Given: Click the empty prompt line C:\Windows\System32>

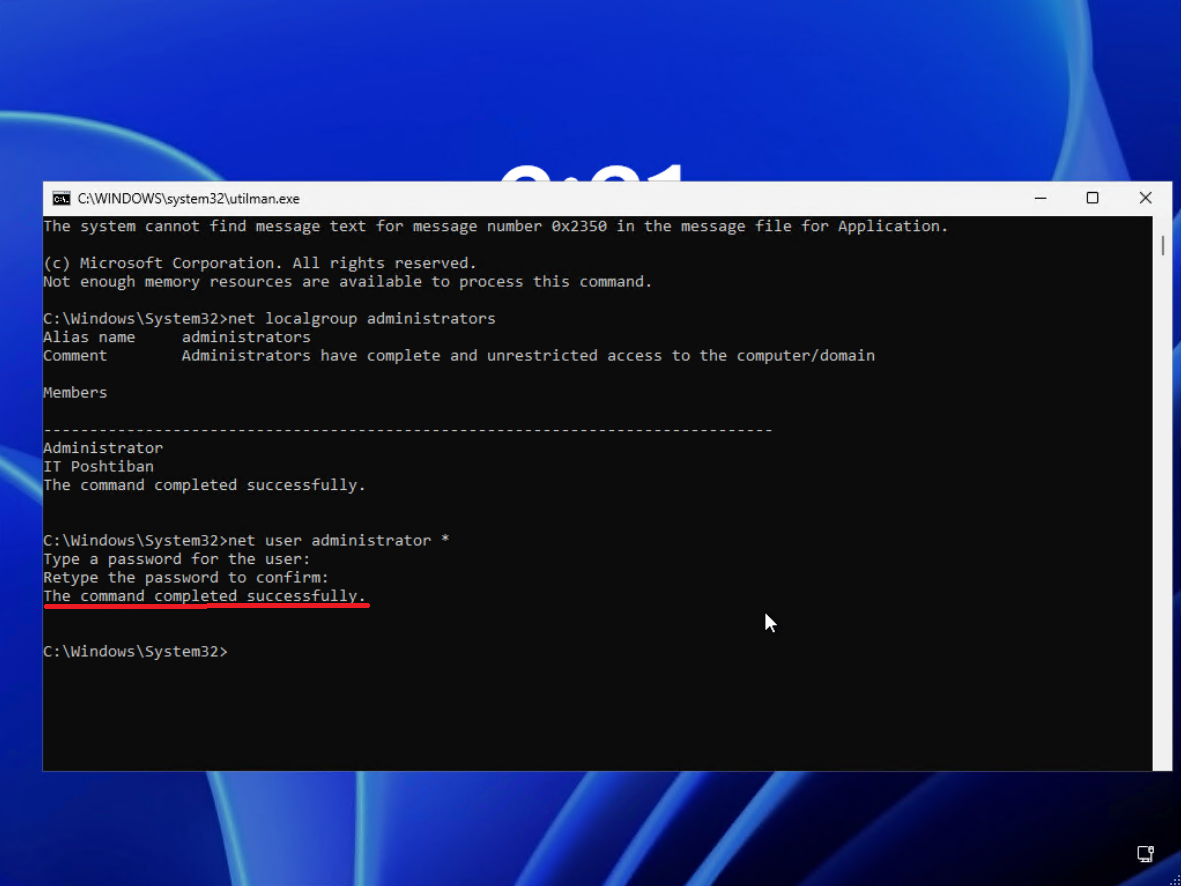Looking at the screenshot, I should (x=135, y=651).
